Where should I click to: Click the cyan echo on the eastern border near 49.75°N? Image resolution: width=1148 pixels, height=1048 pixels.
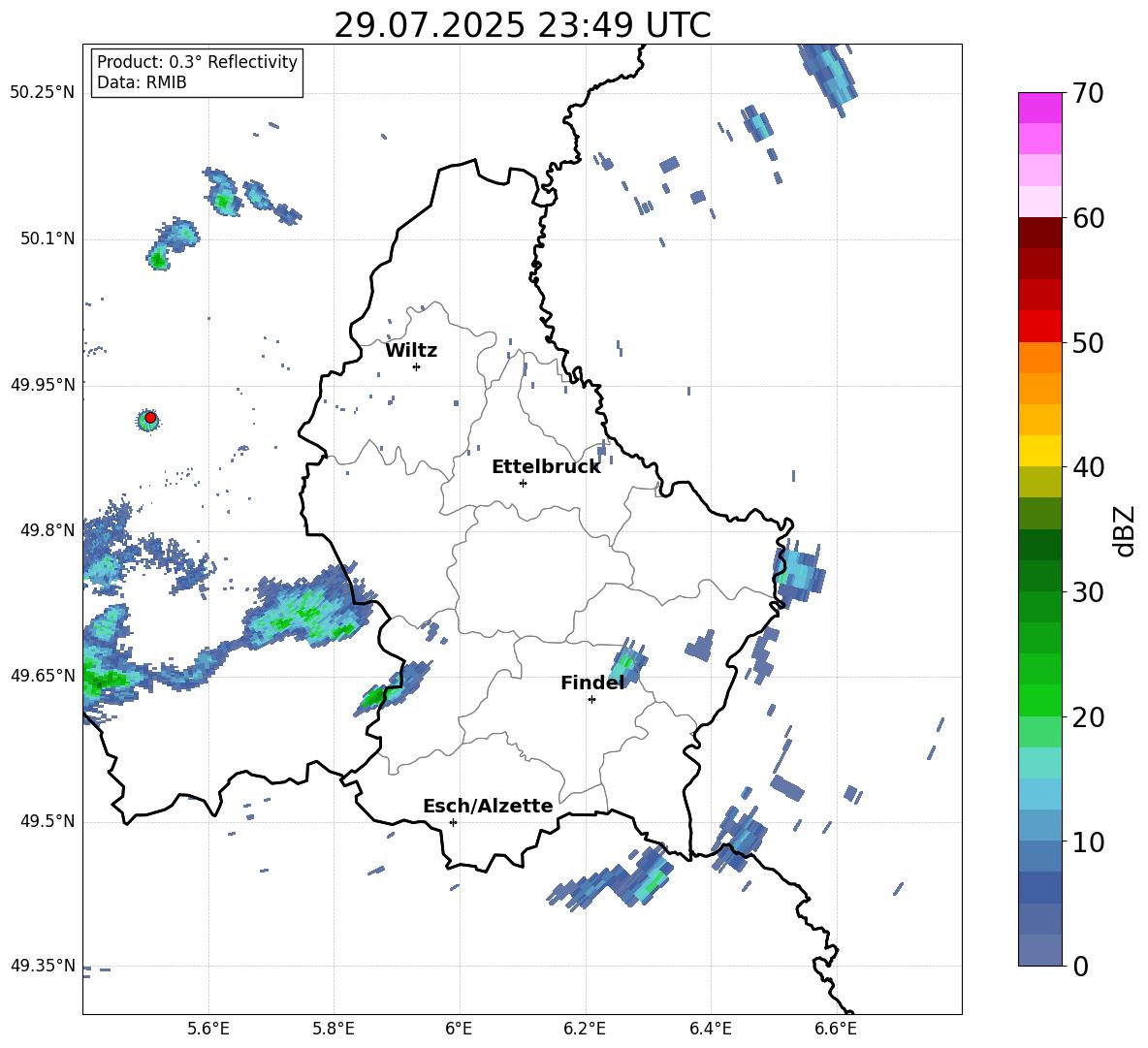(799, 574)
